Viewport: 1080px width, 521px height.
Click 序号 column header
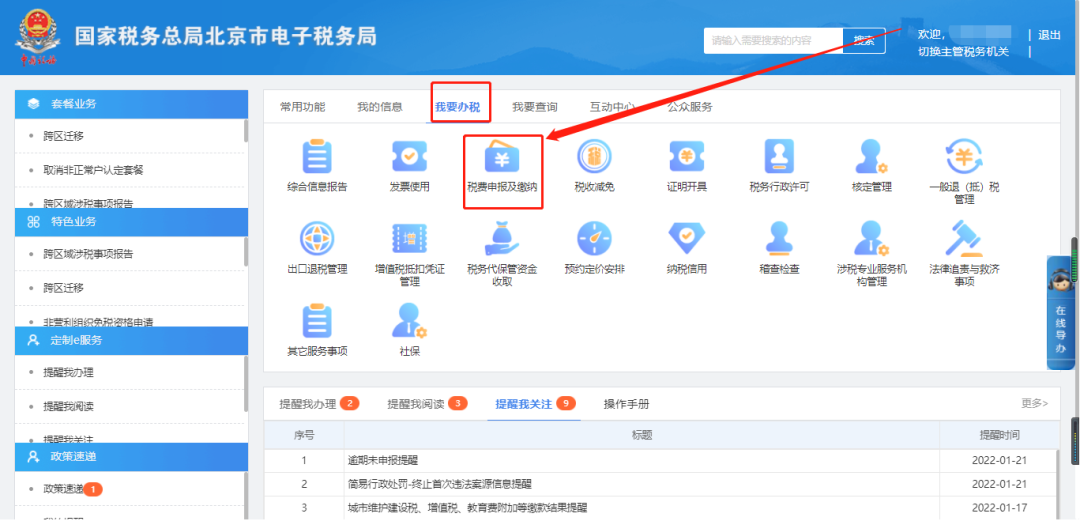click(x=304, y=435)
